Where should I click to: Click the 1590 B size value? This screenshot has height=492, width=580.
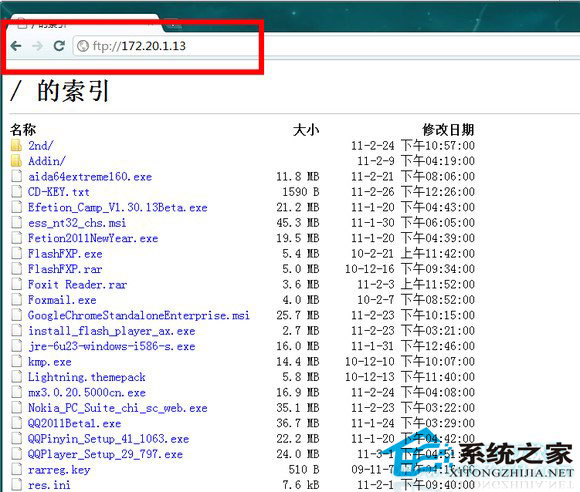point(300,192)
